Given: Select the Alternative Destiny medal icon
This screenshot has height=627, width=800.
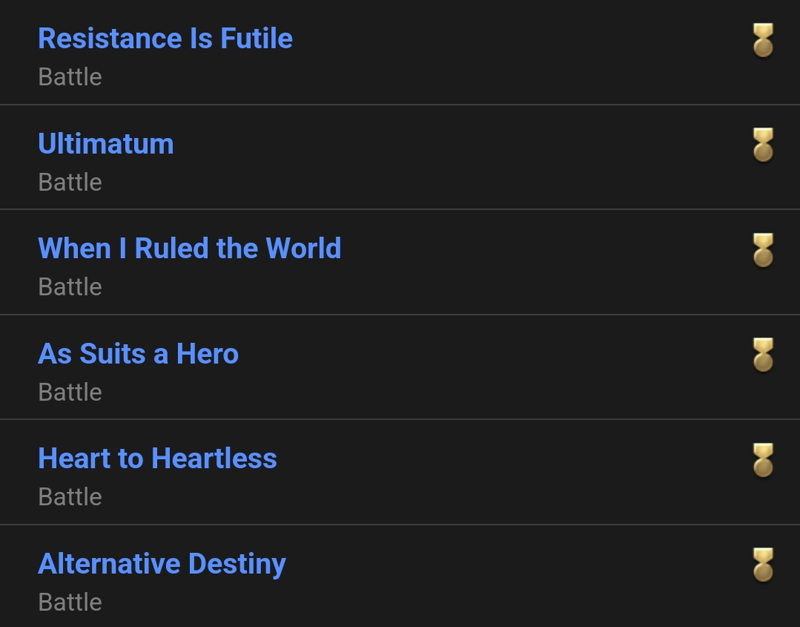Looking at the screenshot, I should 763,565.
